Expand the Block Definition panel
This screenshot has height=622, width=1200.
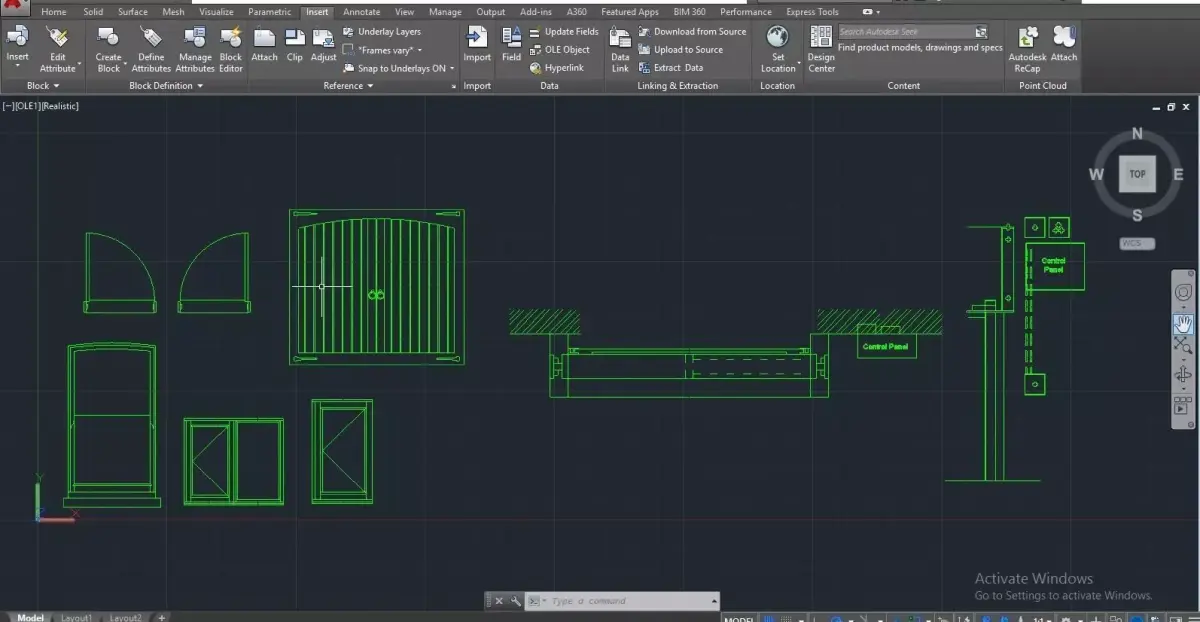tap(166, 86)
